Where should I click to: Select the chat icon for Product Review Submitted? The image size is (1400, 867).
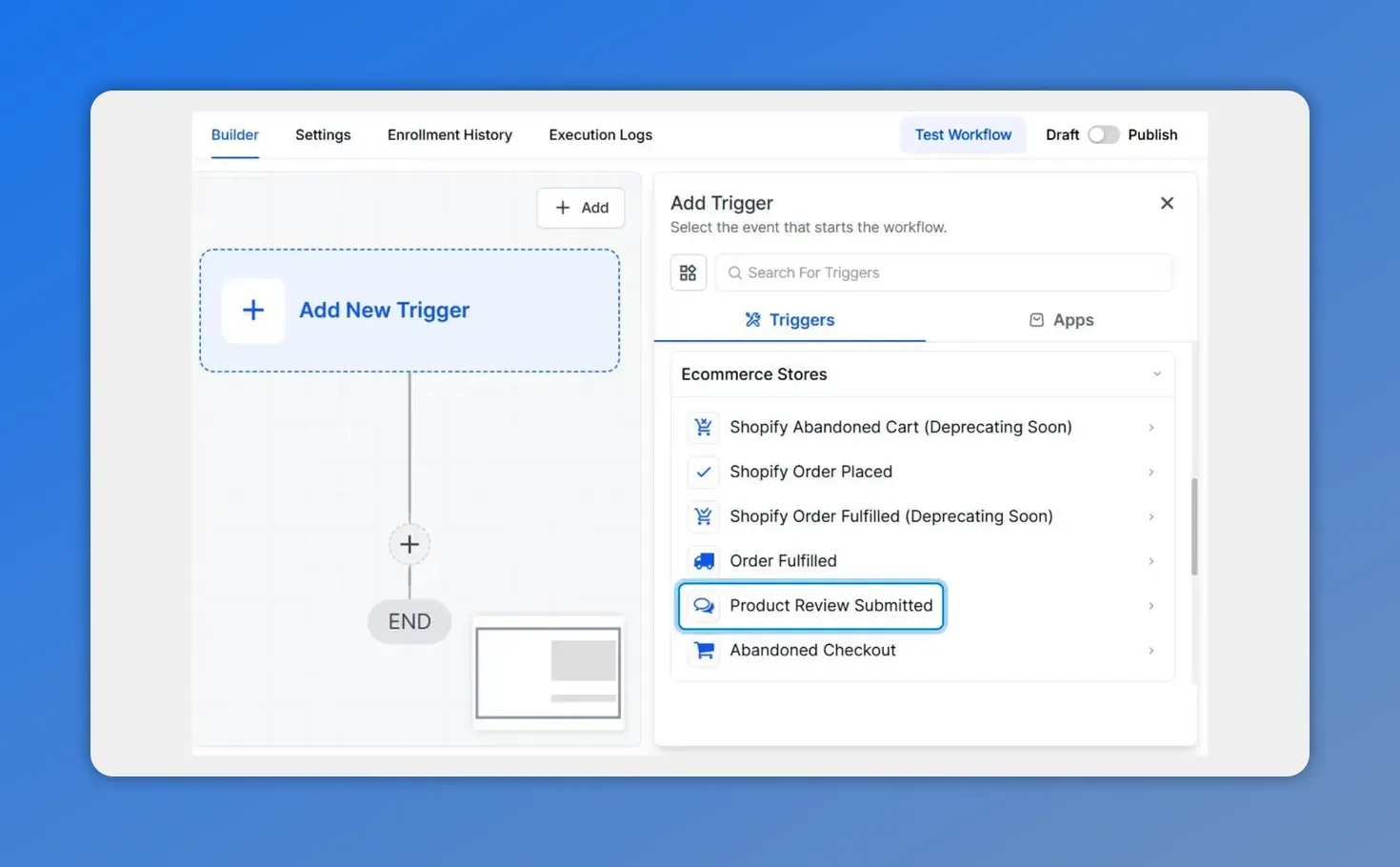point(703,605)
